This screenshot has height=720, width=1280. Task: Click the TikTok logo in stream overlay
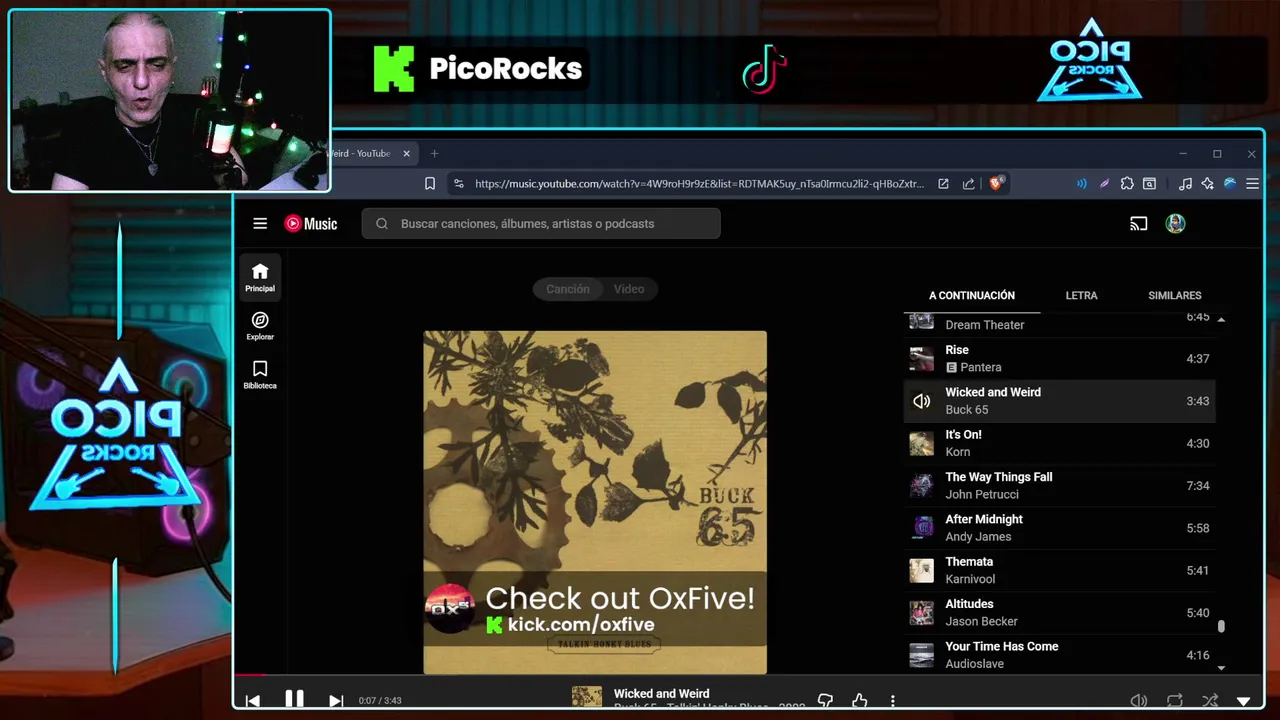pyautogui.click(x=765, y=69)
